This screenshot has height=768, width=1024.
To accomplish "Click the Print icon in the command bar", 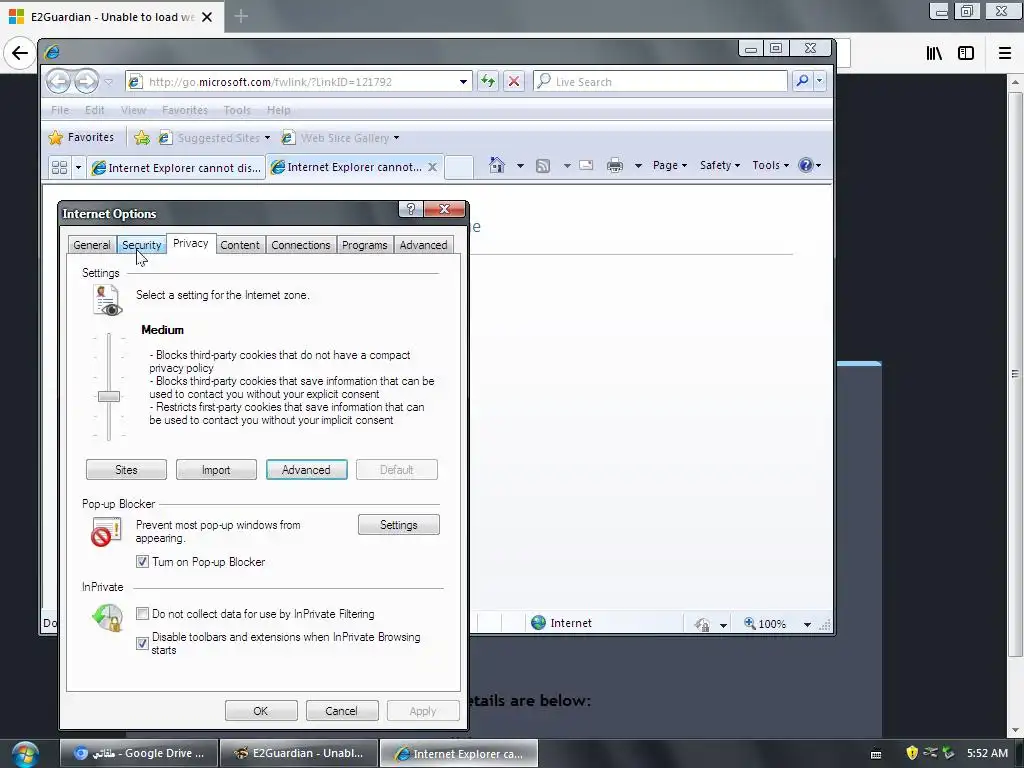I will [x=615, y=165].
